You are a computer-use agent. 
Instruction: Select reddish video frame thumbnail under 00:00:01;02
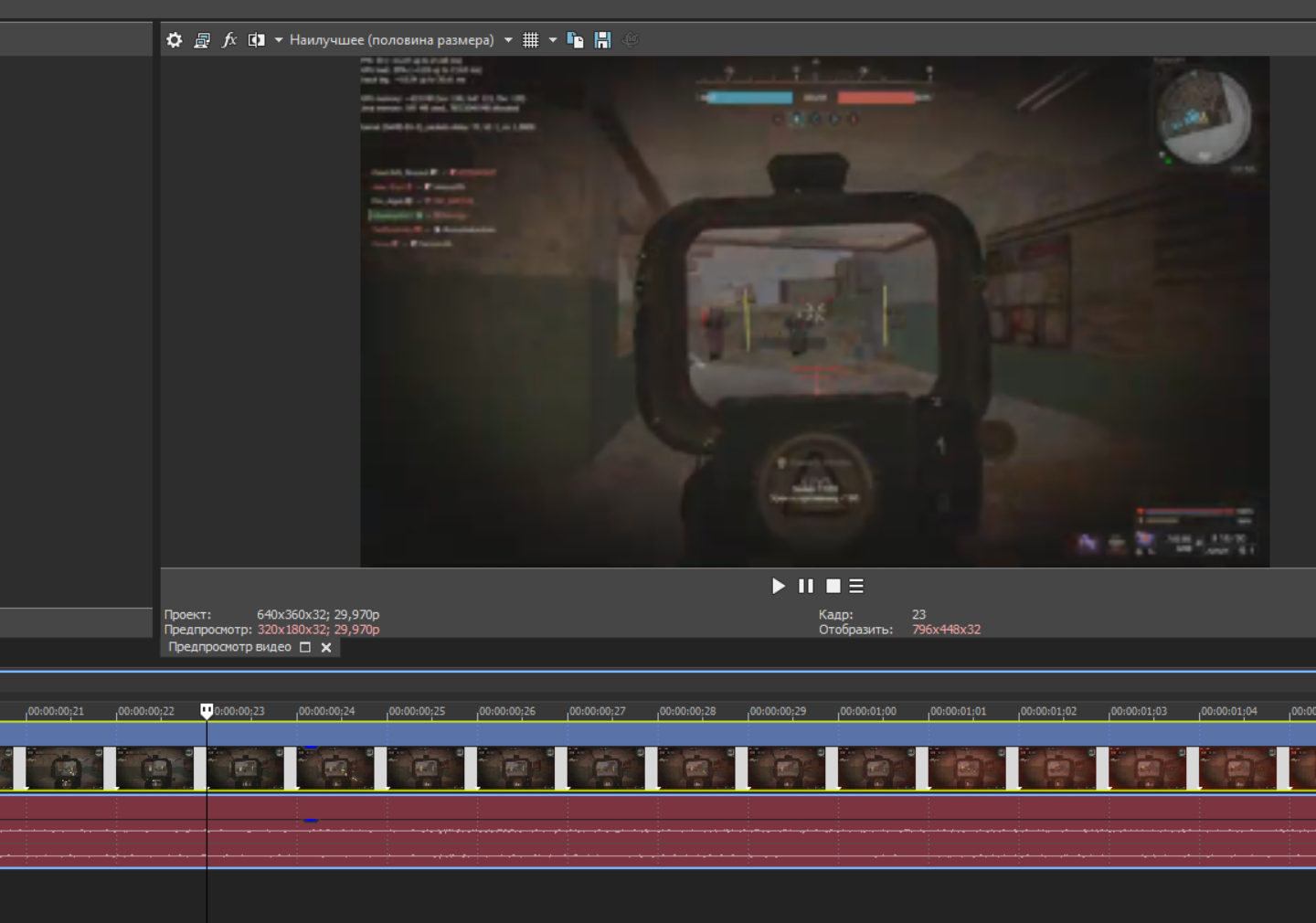1057,769
